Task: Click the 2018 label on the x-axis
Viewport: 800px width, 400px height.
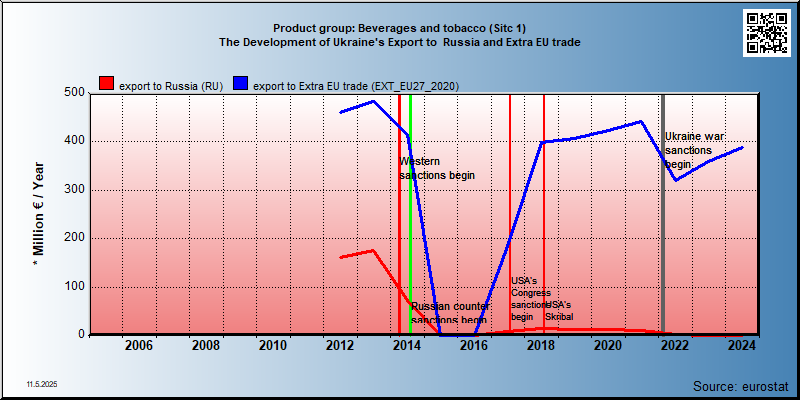Action: point(541,346)
